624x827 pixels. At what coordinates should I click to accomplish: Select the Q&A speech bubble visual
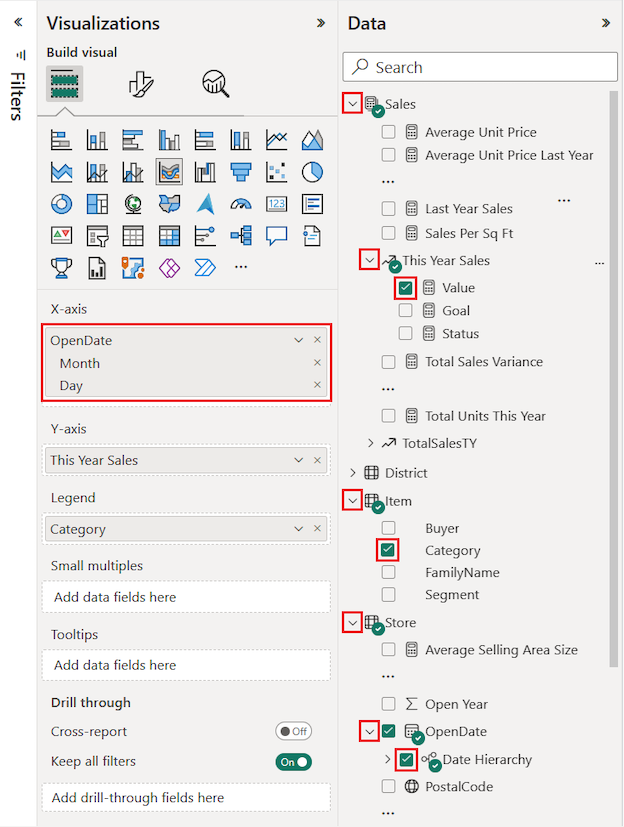pyautogui.click(x=276, y=235)
